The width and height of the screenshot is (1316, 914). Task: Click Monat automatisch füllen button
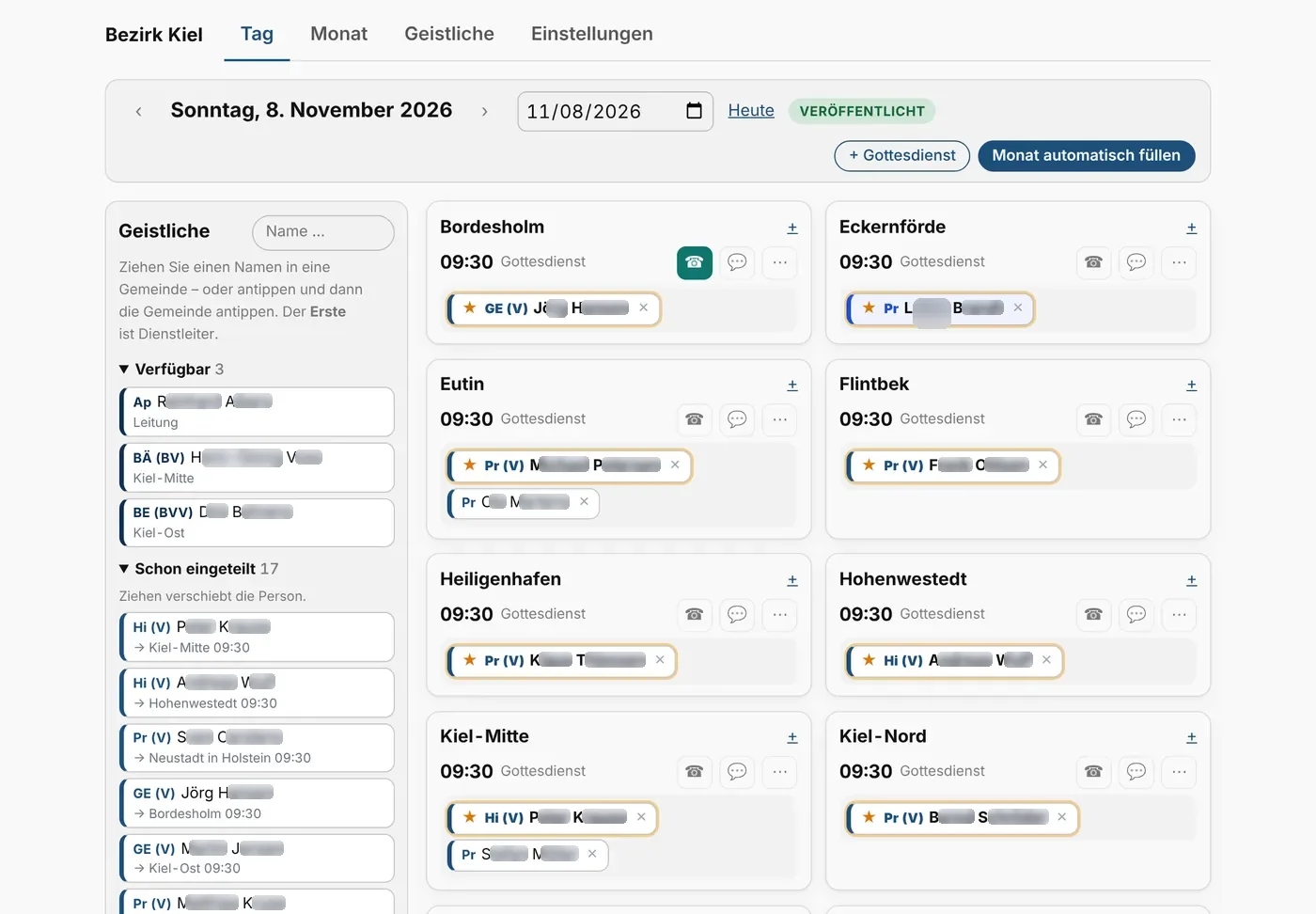[1087, 156]
